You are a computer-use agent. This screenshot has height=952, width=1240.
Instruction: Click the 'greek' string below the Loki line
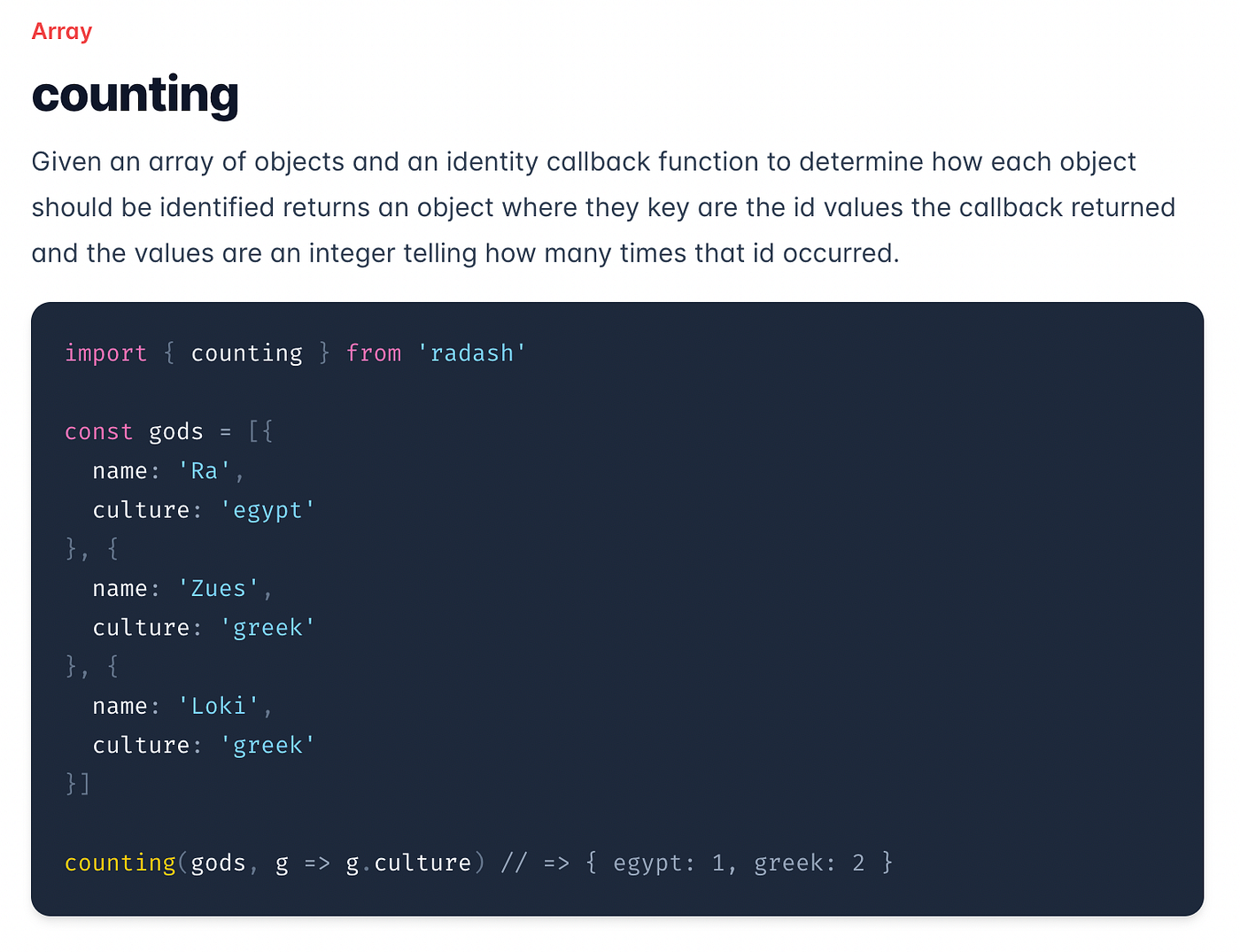(267, 746)
